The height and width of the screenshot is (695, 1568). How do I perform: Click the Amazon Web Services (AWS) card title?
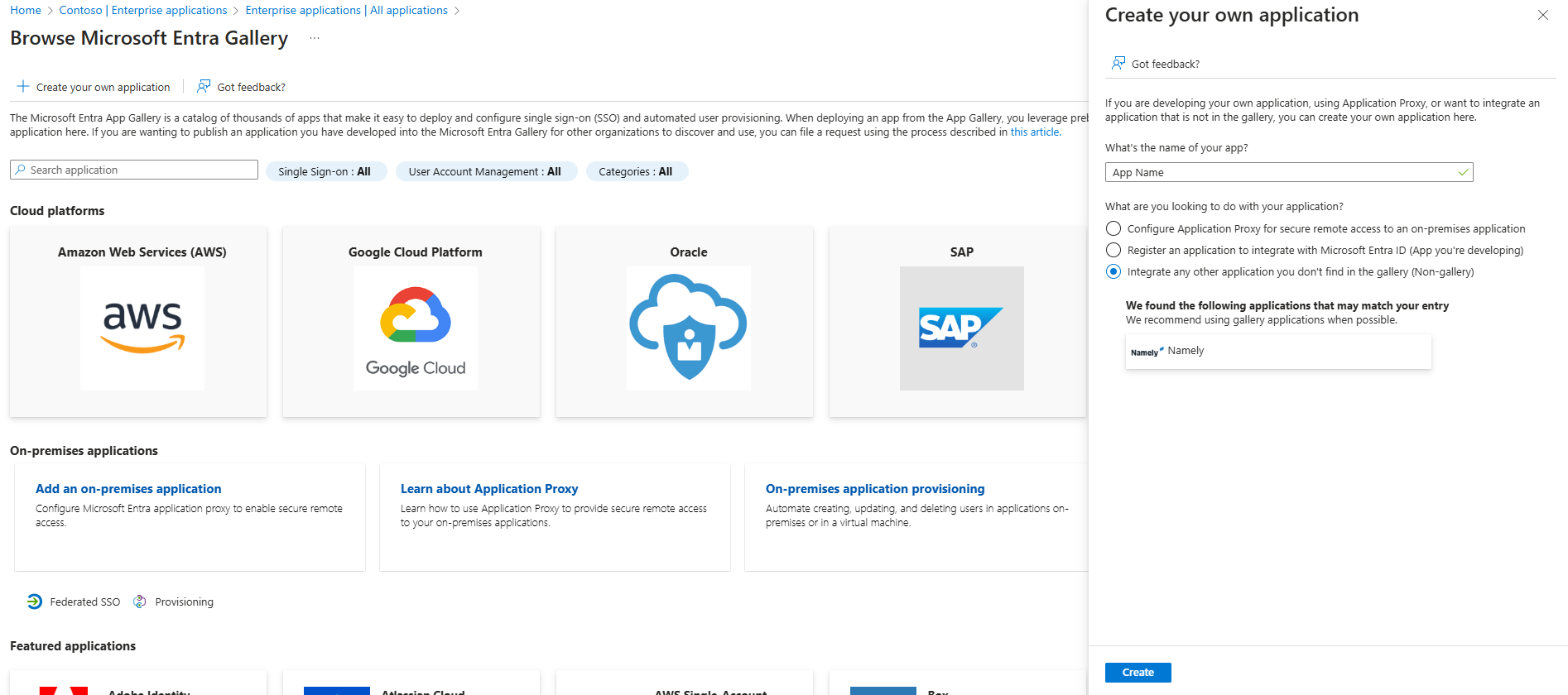pyautogui.click(x=142, y=252)
